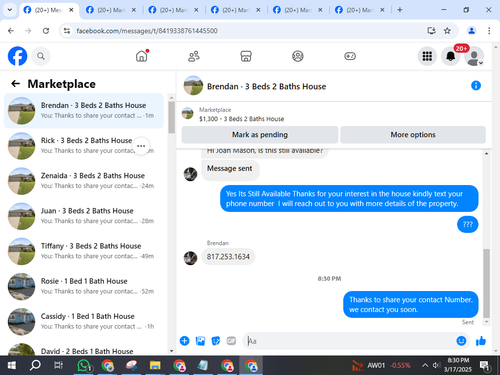Open options ellipsis on Rick conversation
This screenshot has width=500, height=375.
[x=141, y=146]
